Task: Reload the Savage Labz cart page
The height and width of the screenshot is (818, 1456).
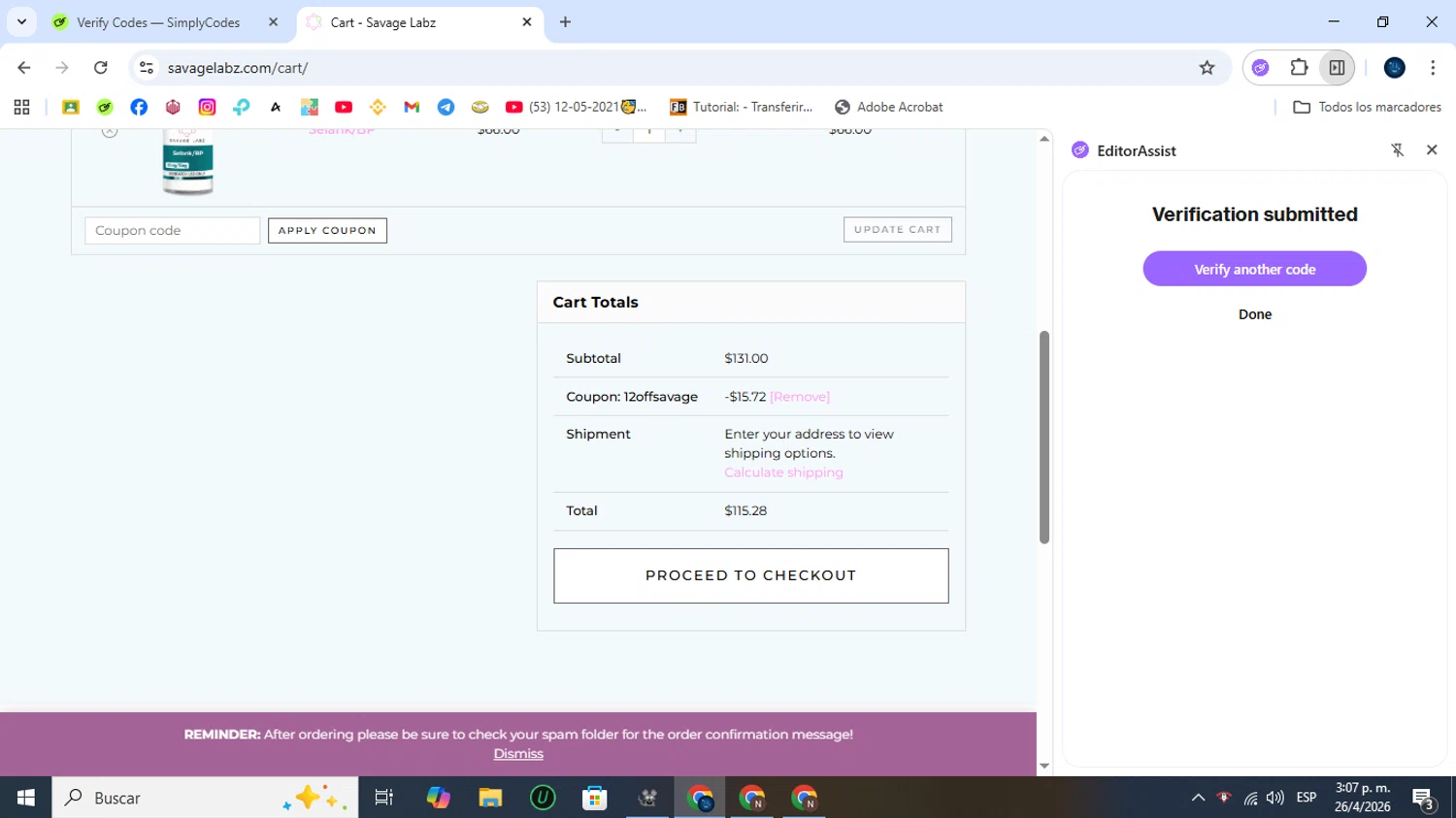Action: (101, 68)
